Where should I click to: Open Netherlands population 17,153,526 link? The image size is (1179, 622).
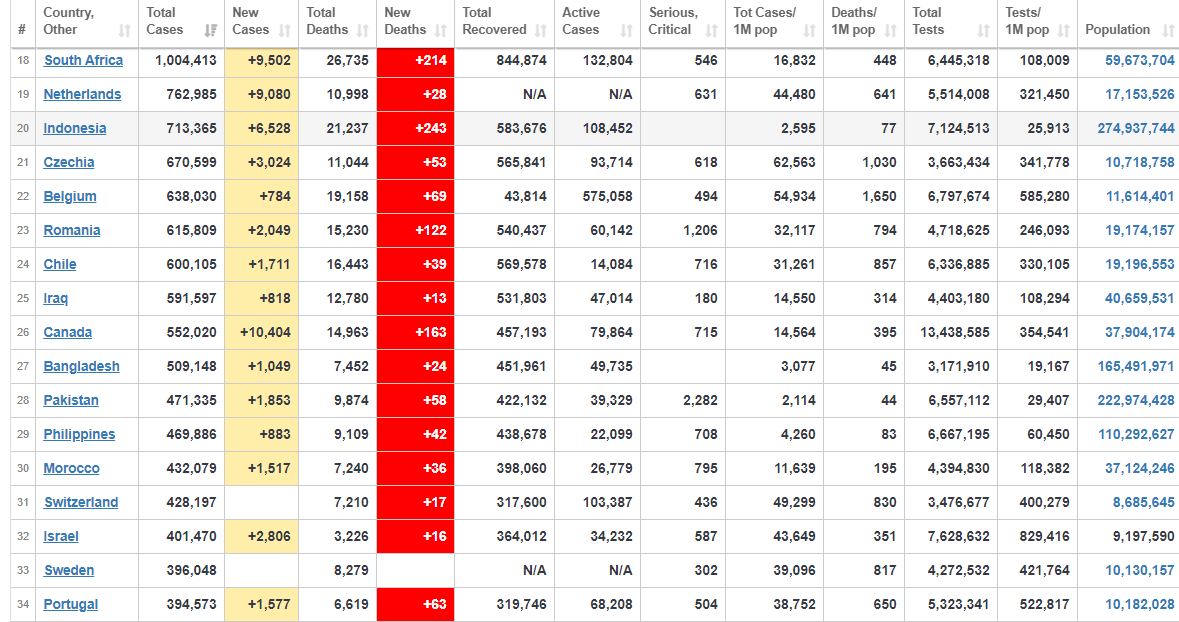click(1139, 94)
